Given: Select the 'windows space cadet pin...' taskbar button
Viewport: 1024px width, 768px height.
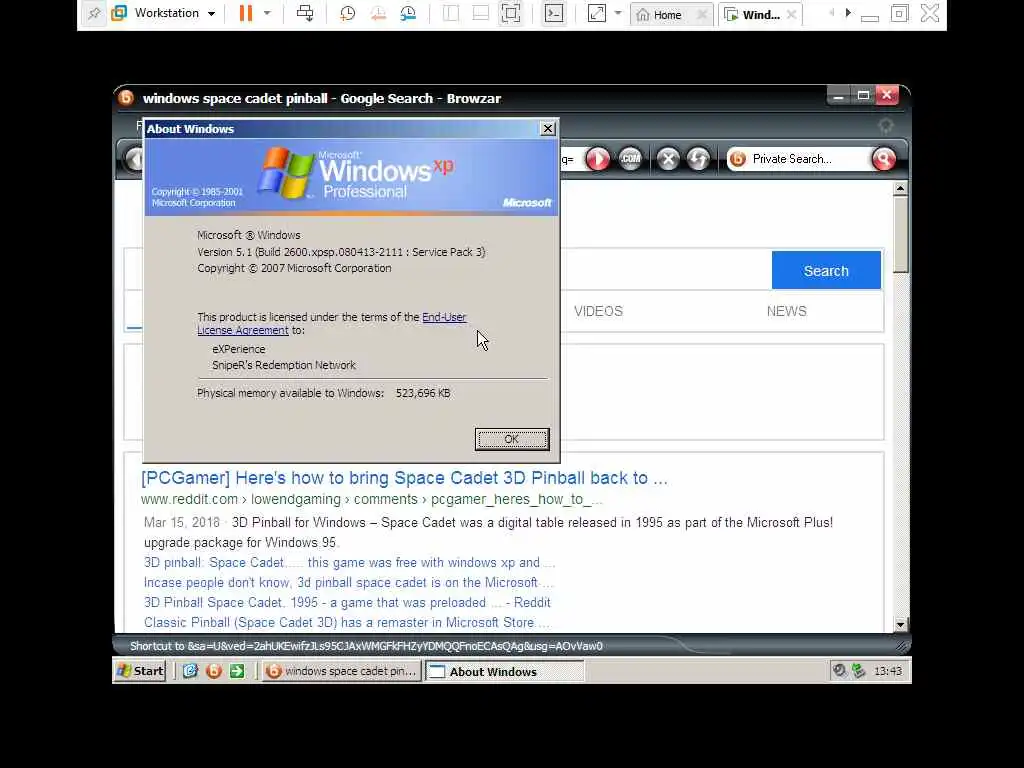Looking at the screenshot, I should pos(342,671).
